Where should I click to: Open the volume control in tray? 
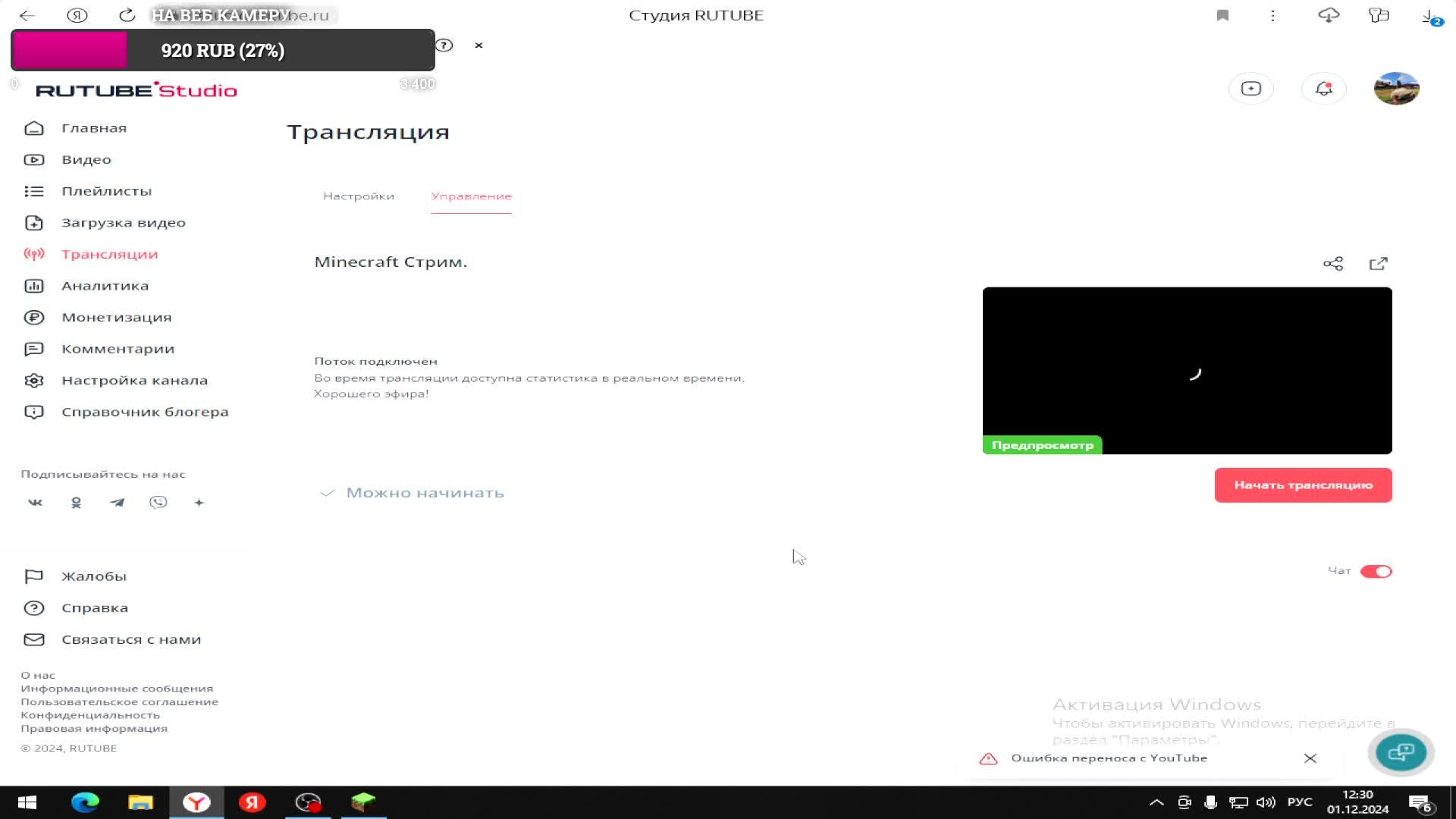coord(1265,802)
